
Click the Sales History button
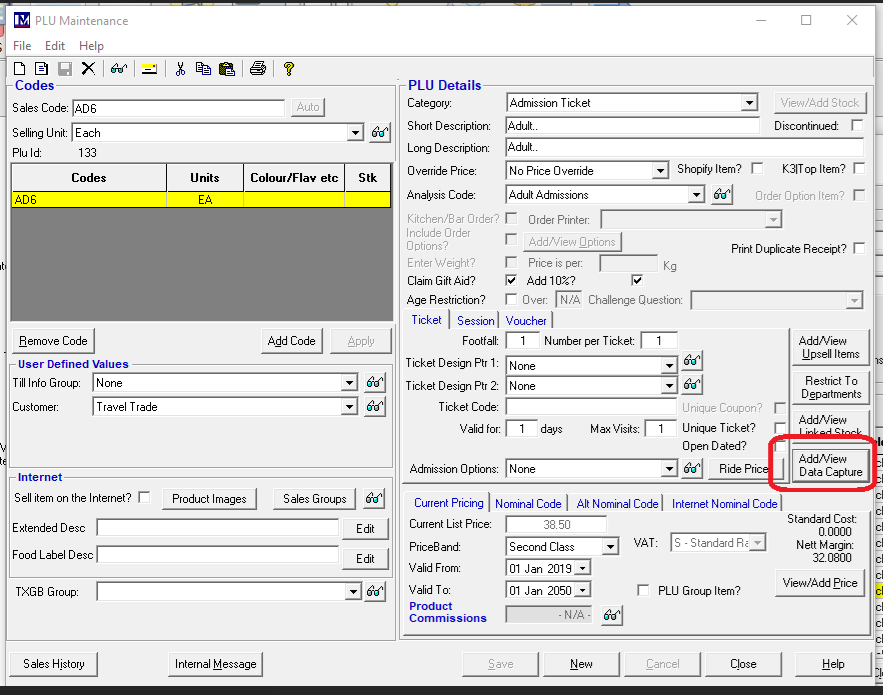(54, 664)
